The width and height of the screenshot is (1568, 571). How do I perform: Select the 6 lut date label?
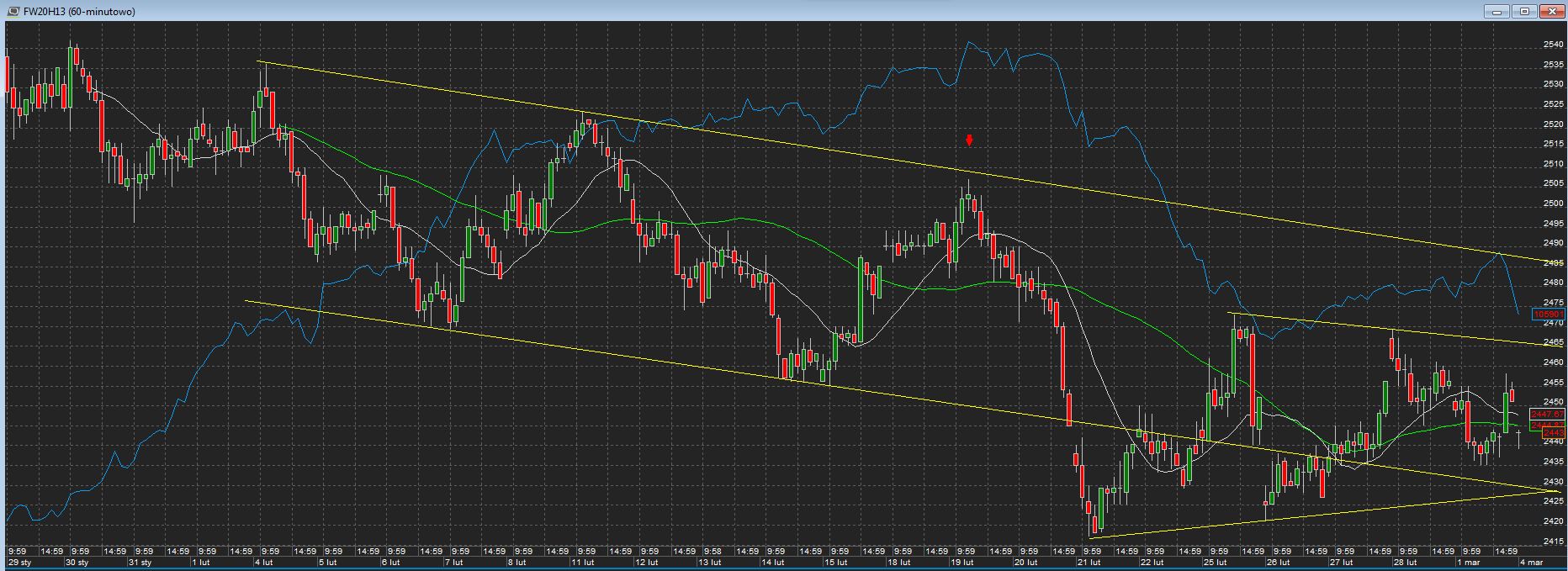pyautogui.click(x=392, y=563)
